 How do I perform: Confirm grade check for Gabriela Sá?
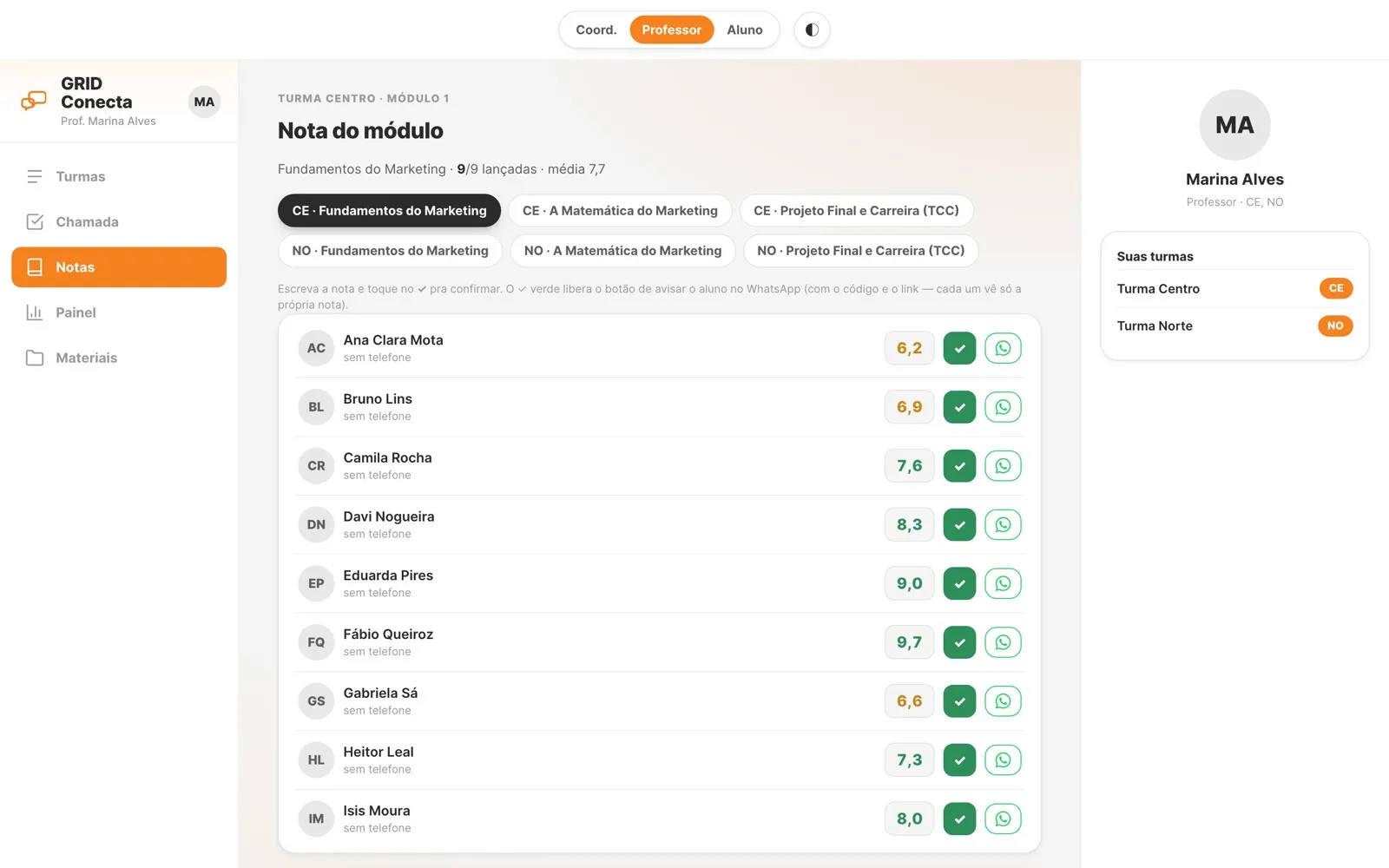point(959,701)
